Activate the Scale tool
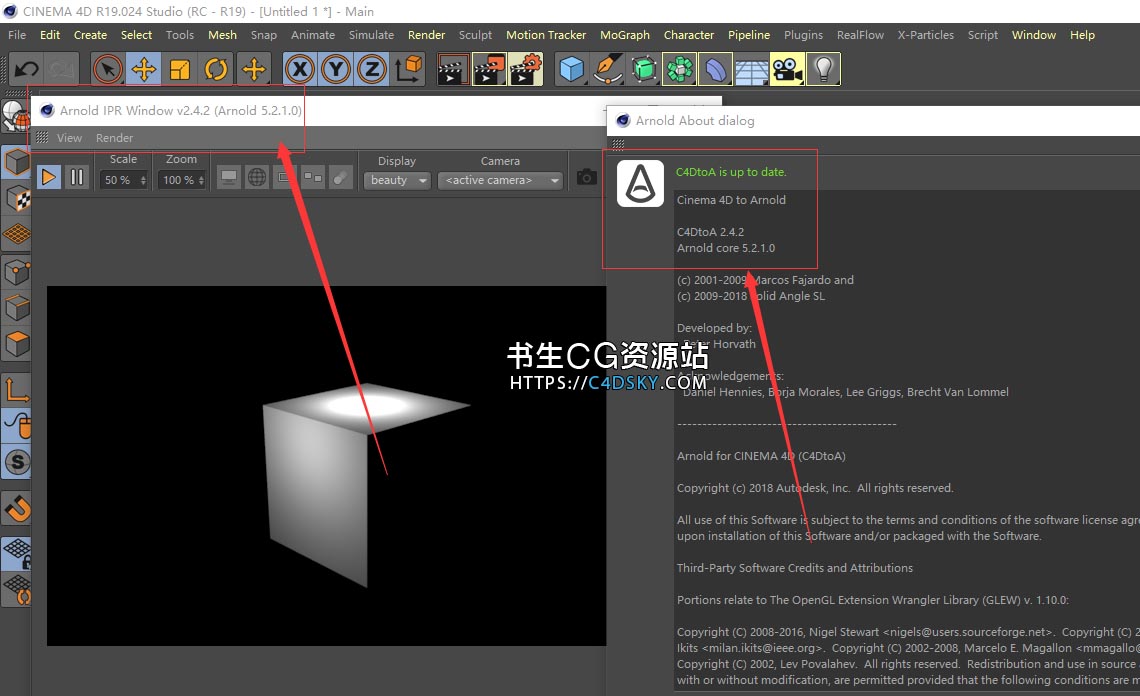The height and width of the screenshot is (696, 1140). (180, 70)
